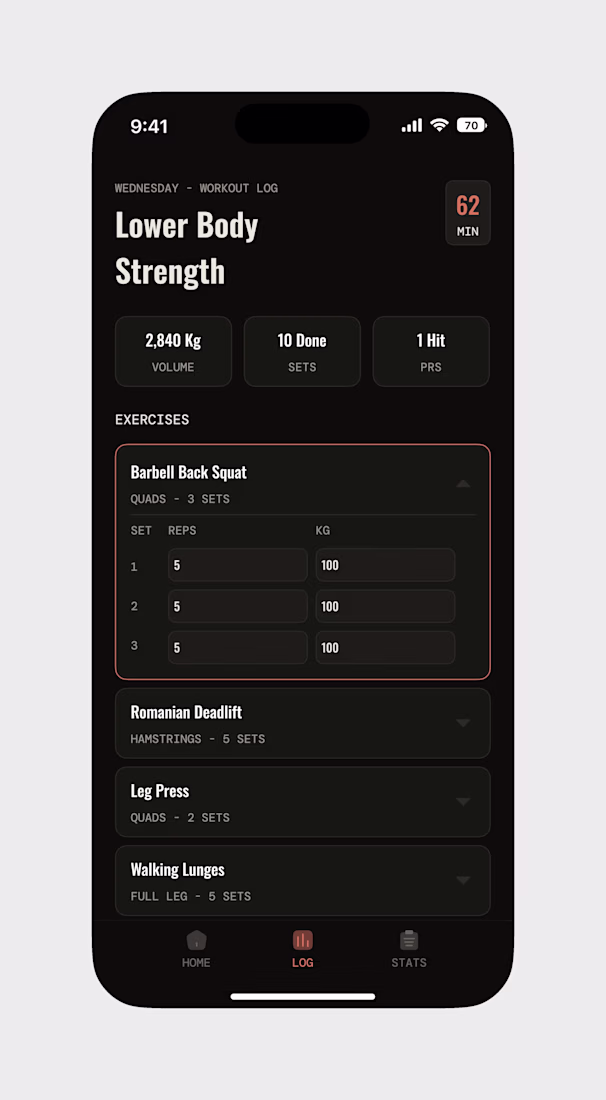Tap the cellular signal bars icon
606x1100 pixels.
(x=412, y=126)
